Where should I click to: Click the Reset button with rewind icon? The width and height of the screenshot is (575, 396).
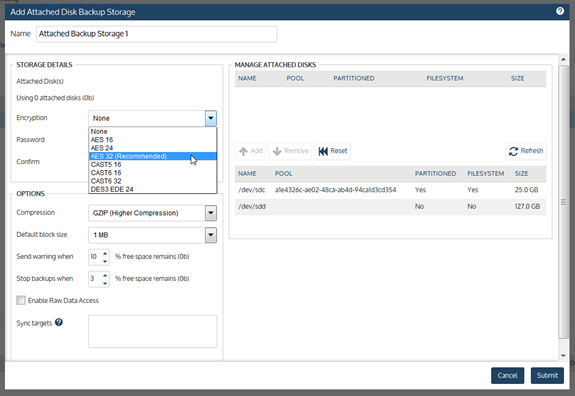coord(333,151)
